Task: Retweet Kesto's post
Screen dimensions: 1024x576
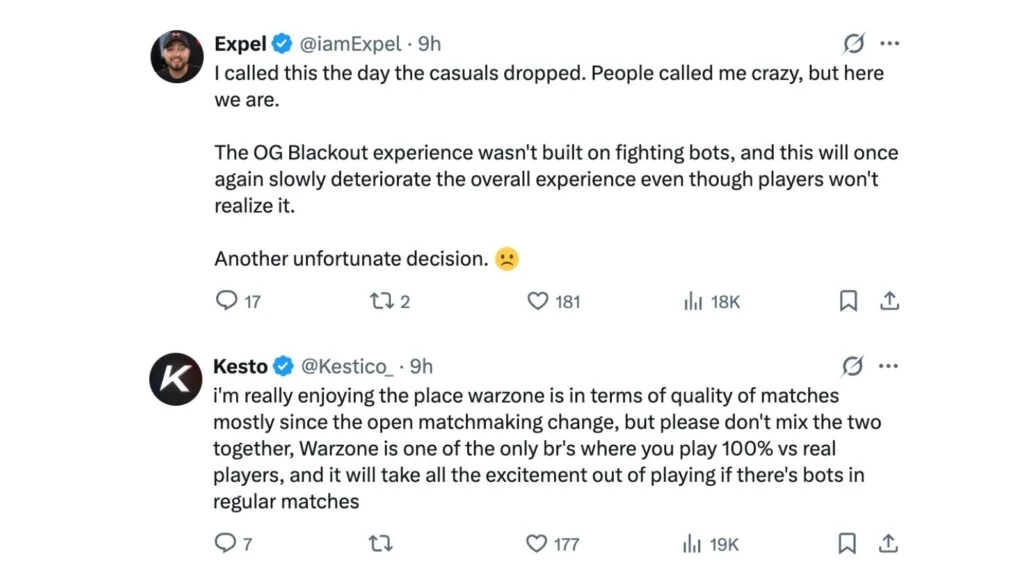Action: (380, 544)
